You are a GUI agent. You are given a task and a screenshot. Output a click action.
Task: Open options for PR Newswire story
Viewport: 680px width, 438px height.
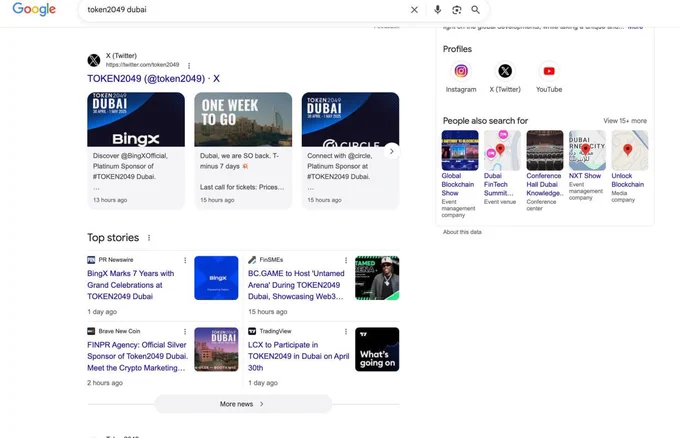pyautogui.click(x=185, y=260)
